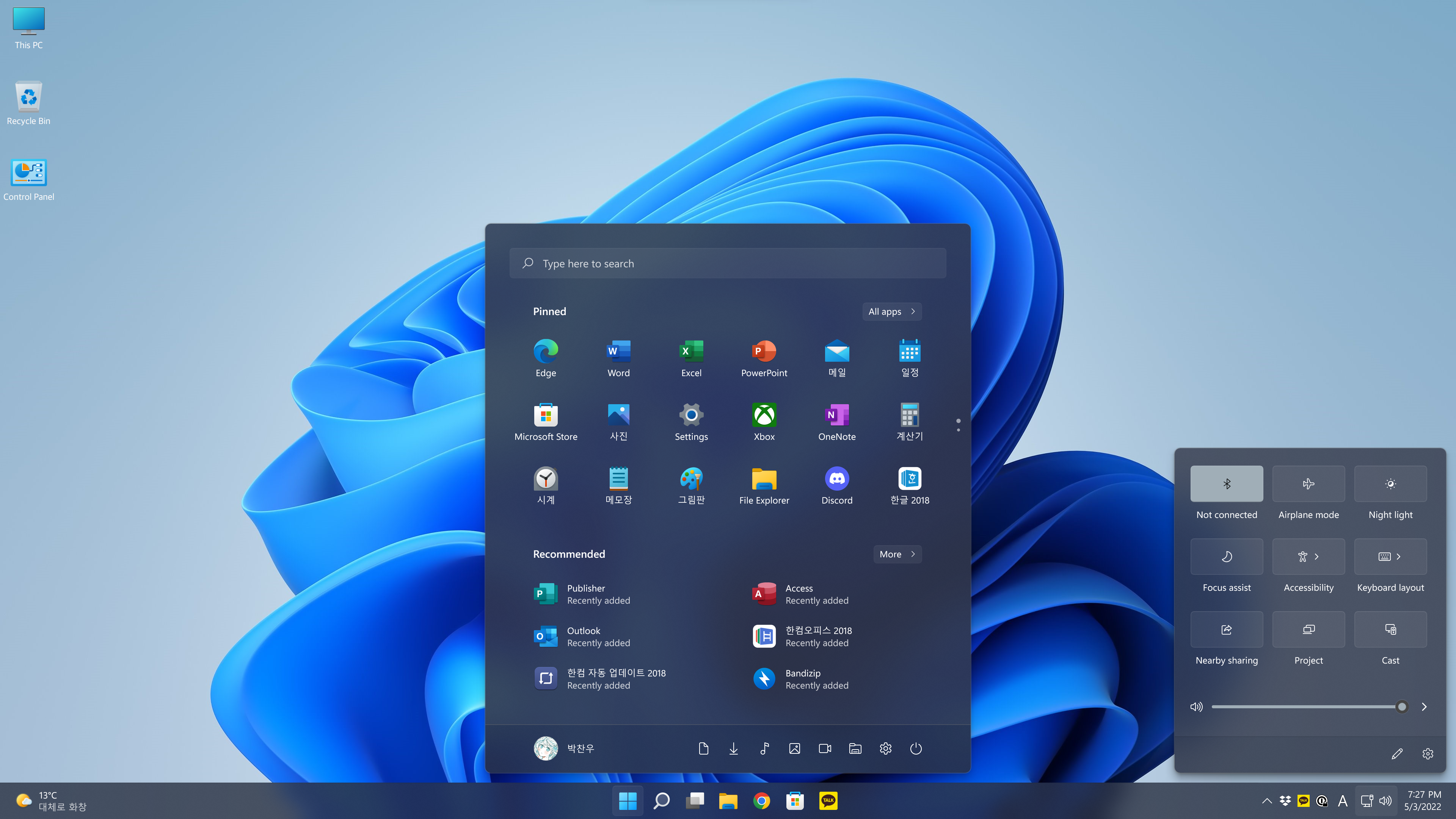Toggle Bluetooth Not connected tile
The height and width of the screenshot is (819, 1456).
(x=1227, y=484)
